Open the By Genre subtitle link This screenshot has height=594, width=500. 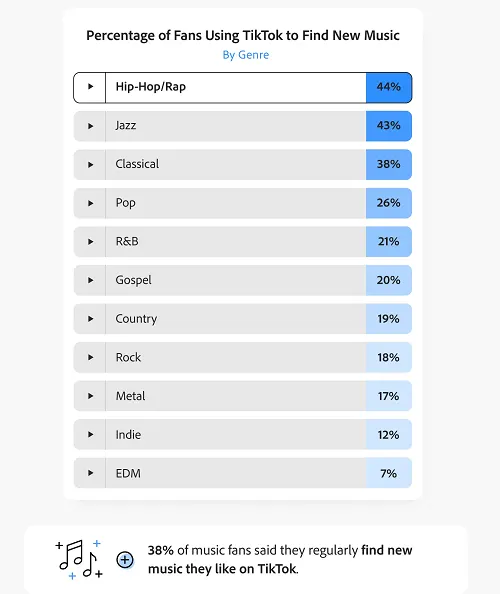click(246, 55)
